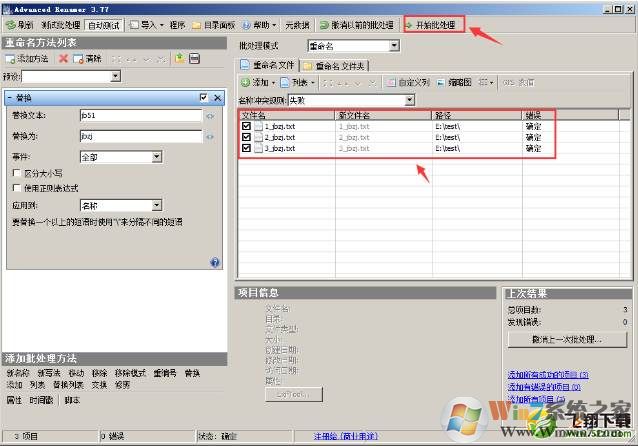Delete method with red X icon
This screenshot has width=638, height=446.
(63, 59)
